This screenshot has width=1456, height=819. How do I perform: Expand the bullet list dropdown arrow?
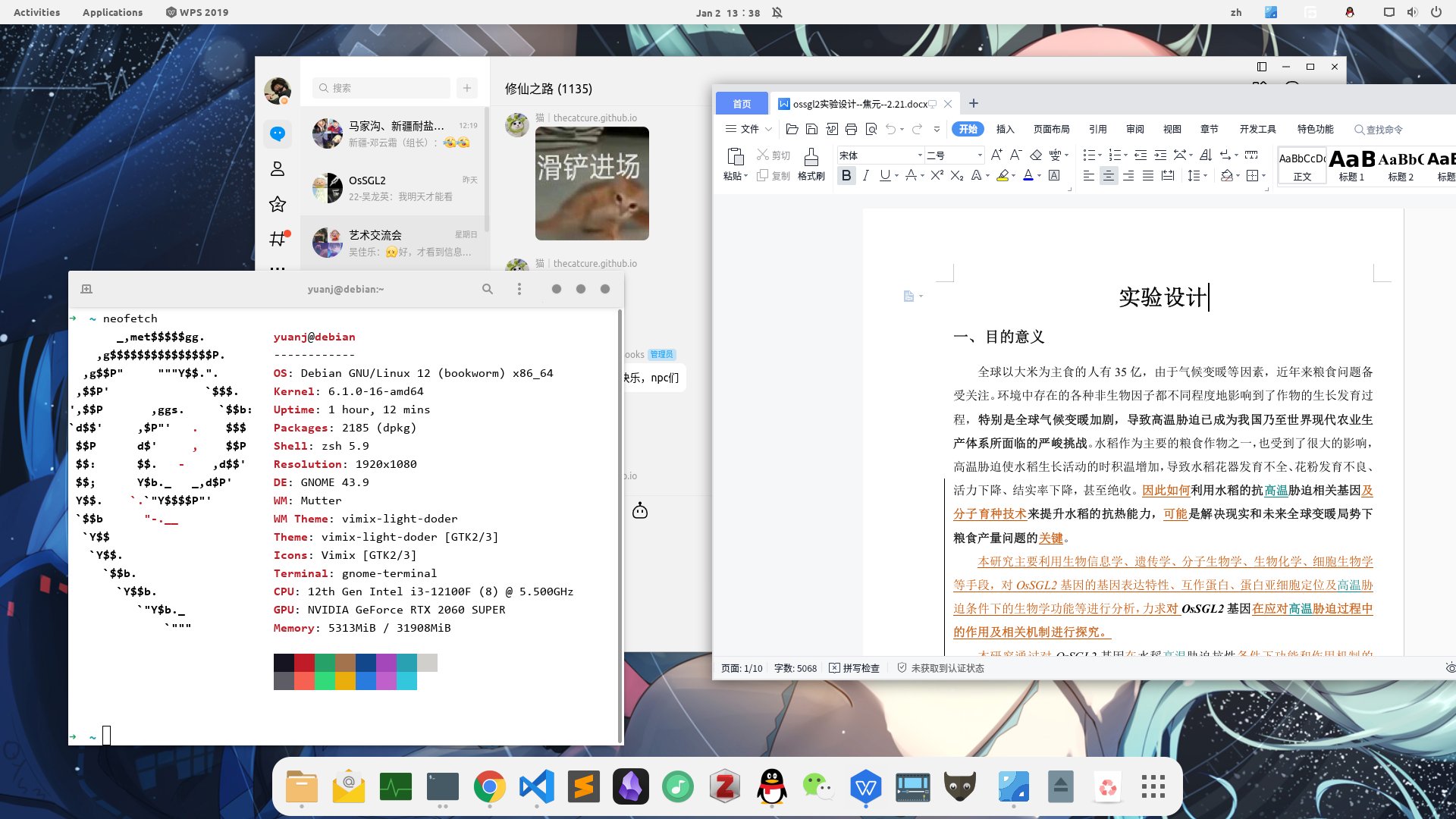[1100, 155]
